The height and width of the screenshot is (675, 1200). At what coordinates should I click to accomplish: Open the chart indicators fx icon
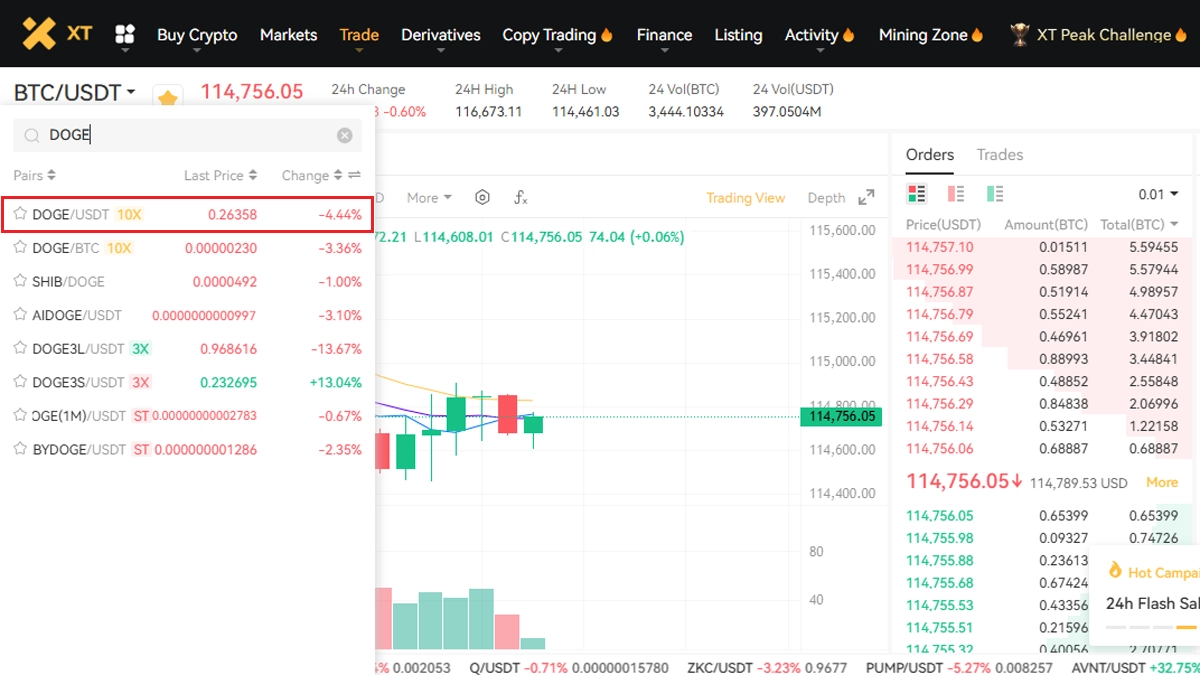pyautogui.click(x=520, y=198)
